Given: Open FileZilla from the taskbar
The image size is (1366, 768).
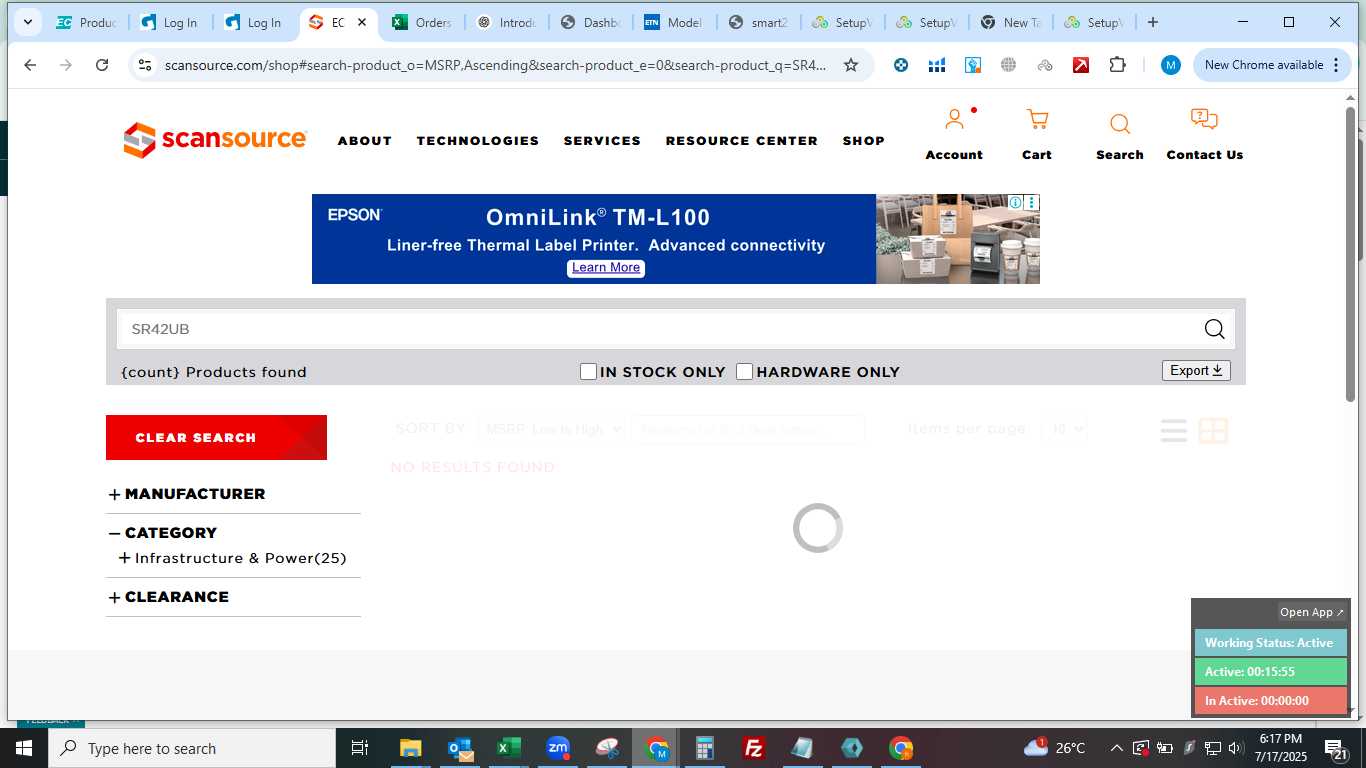Looking at the screenshot, I should (754, 748).
